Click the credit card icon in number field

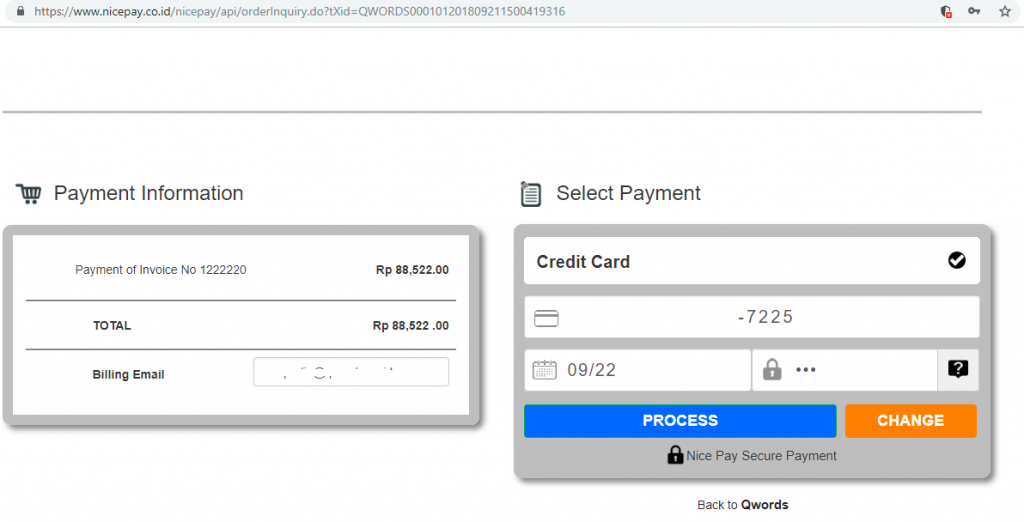(x=546, y=318)
